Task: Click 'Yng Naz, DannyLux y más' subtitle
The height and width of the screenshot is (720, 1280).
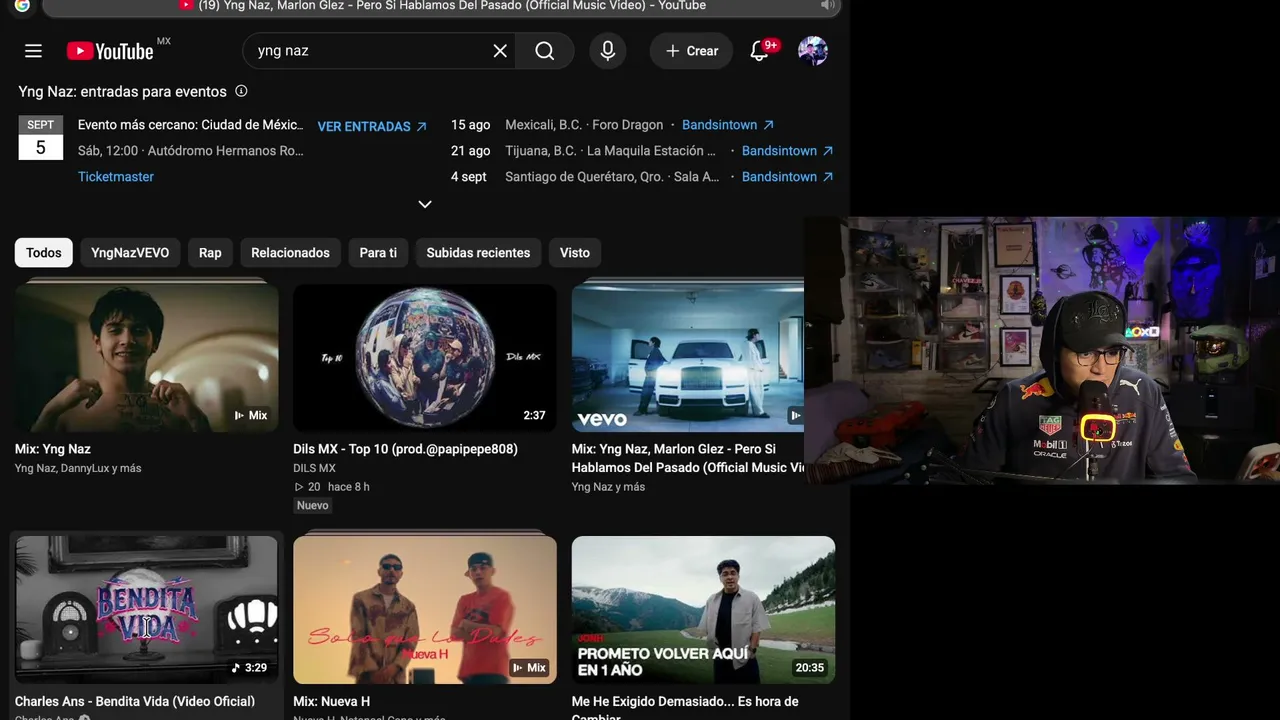Action: pos(78,468)
